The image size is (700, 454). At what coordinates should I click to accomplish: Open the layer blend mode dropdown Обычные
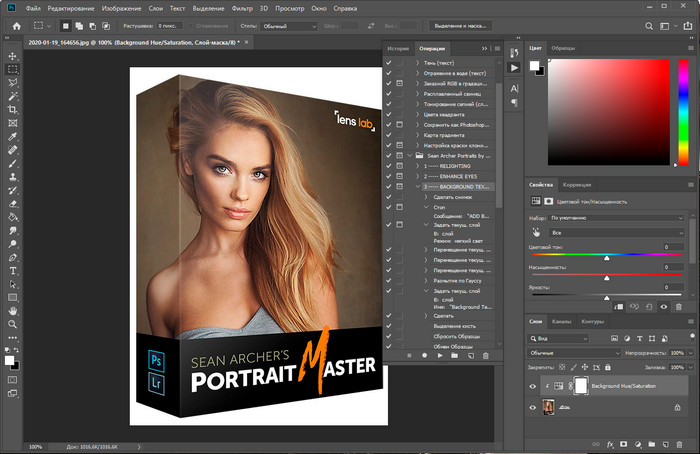(575, 354)
